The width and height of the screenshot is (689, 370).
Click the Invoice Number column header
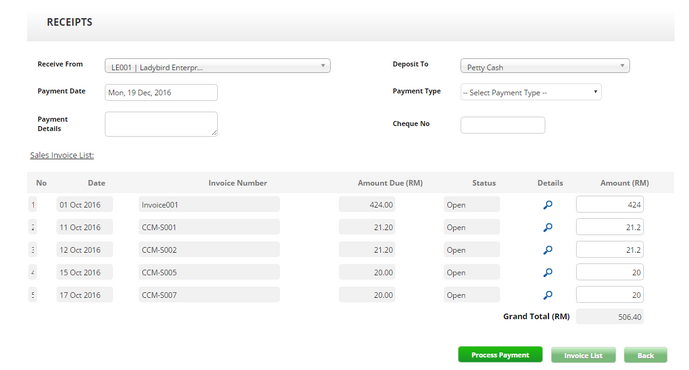tap(237, 183)
